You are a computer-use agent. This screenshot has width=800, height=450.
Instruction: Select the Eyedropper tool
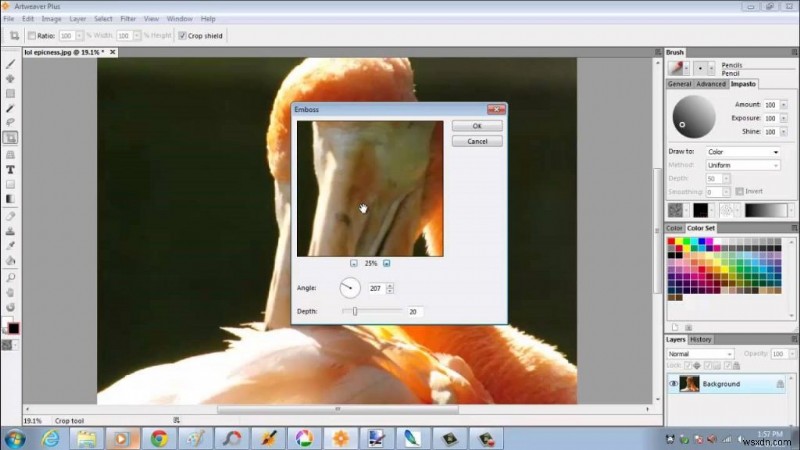[x=10, y=246]
